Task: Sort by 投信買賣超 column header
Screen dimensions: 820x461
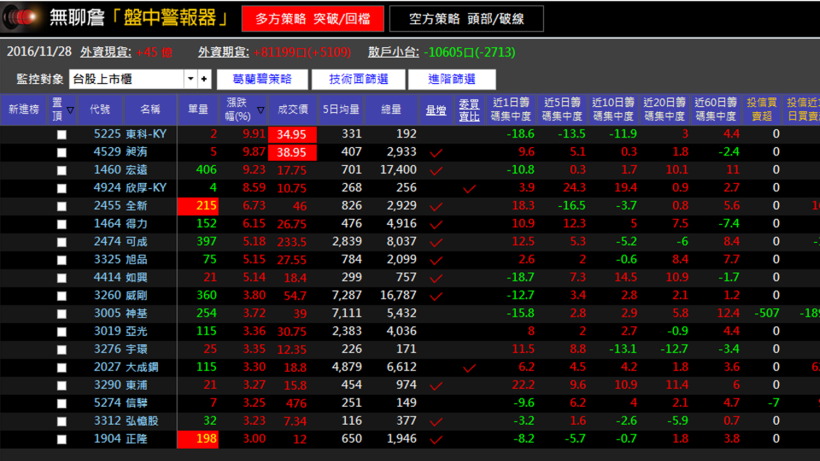Action: [762, 109]
